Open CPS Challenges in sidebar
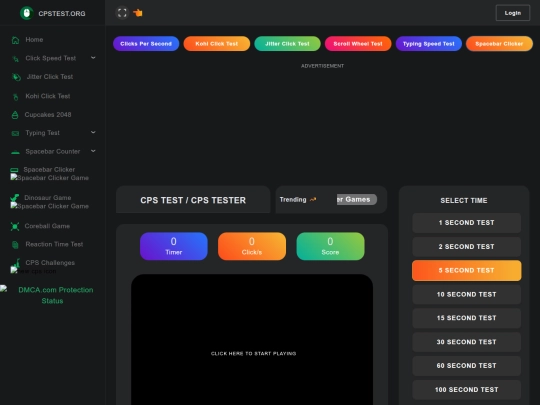The image size is (540, 405). coord(50,262)
